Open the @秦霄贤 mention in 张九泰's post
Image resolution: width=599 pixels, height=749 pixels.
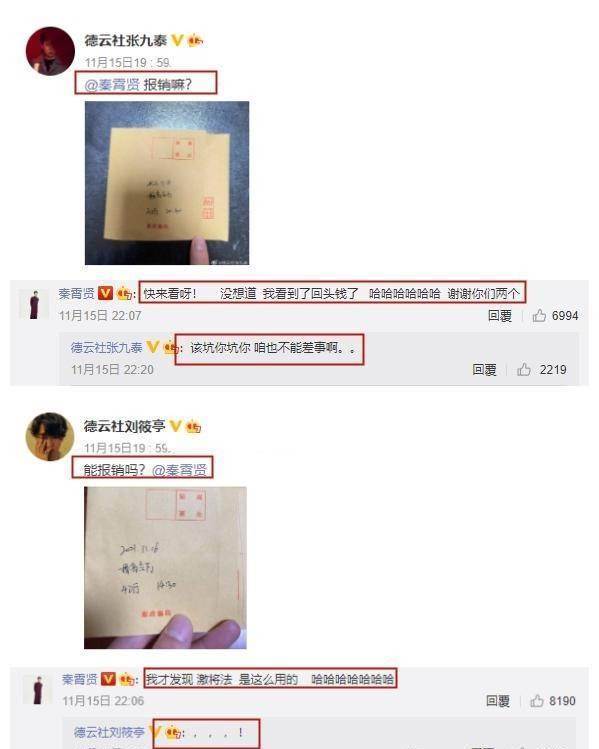(x=111, y=85)
